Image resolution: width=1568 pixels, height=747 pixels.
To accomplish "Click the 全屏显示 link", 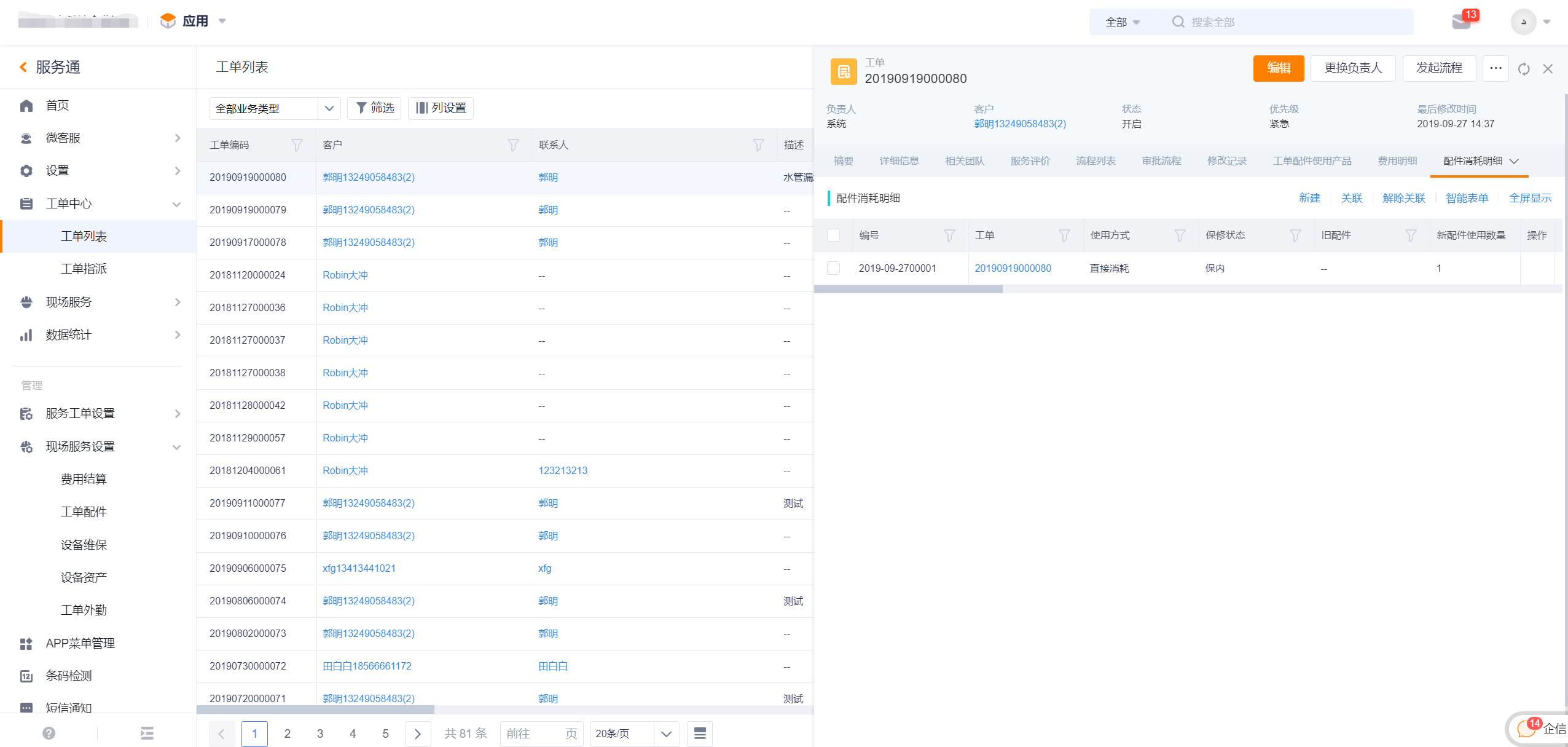I will click(x=1531, y=198).
